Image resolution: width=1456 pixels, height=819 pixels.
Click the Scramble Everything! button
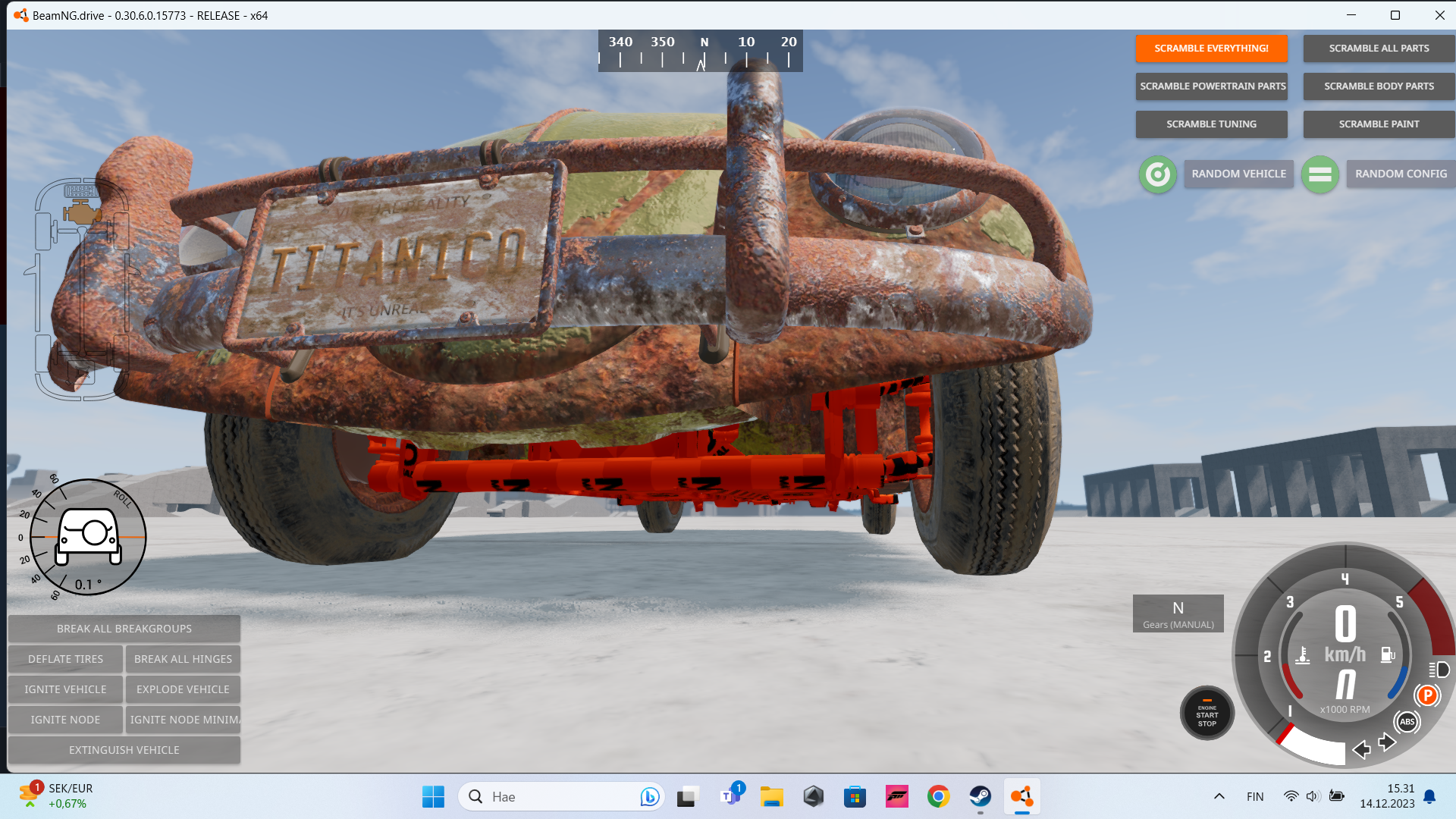coord(1211,48)
